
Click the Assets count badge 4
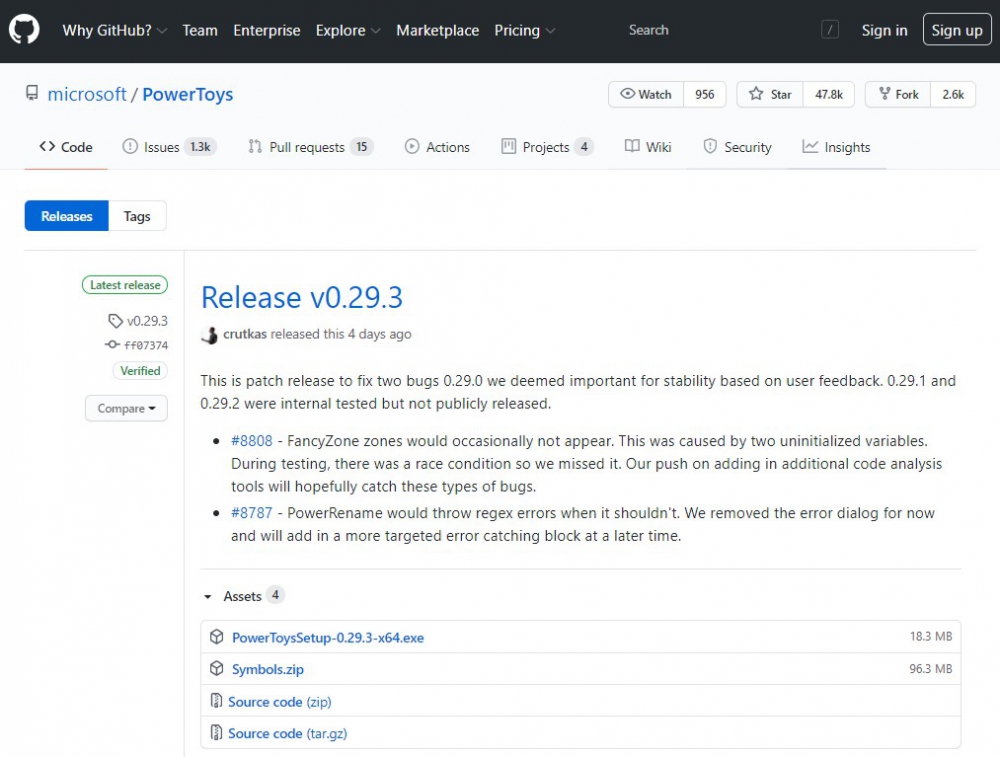276,595
